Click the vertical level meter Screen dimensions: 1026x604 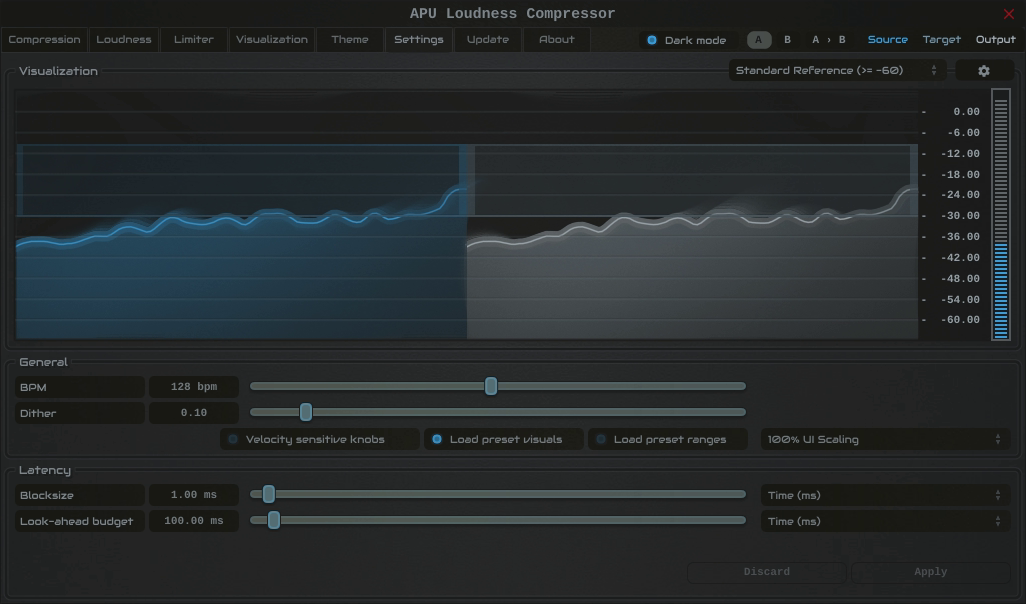1000,215
